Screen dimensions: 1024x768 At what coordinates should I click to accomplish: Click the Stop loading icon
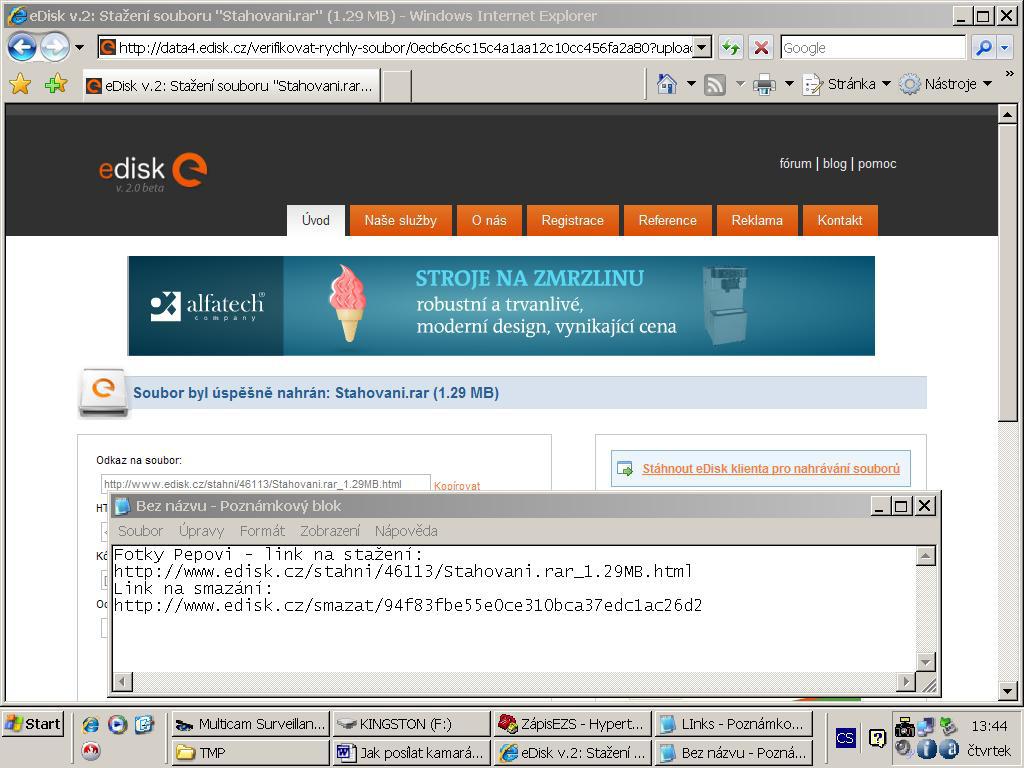(x=761, y=47)
